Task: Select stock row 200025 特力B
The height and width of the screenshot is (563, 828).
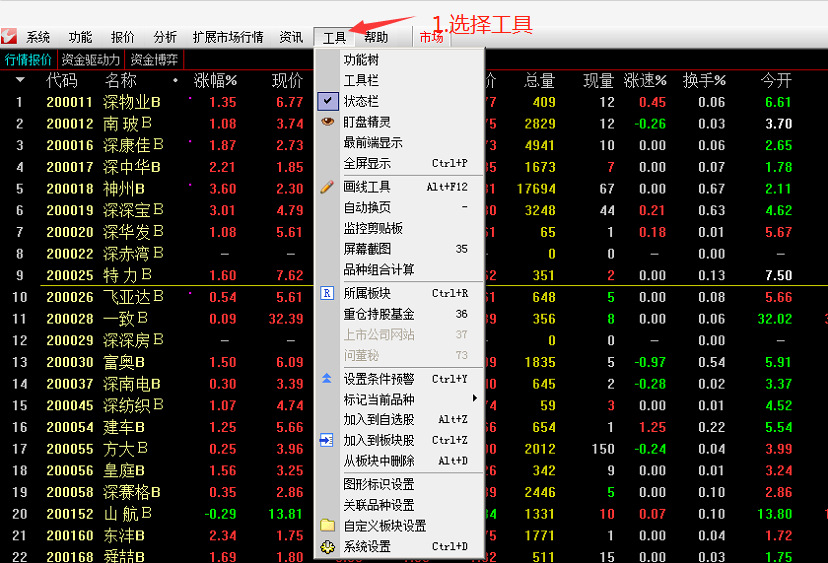Action: [x=414, y=275]
